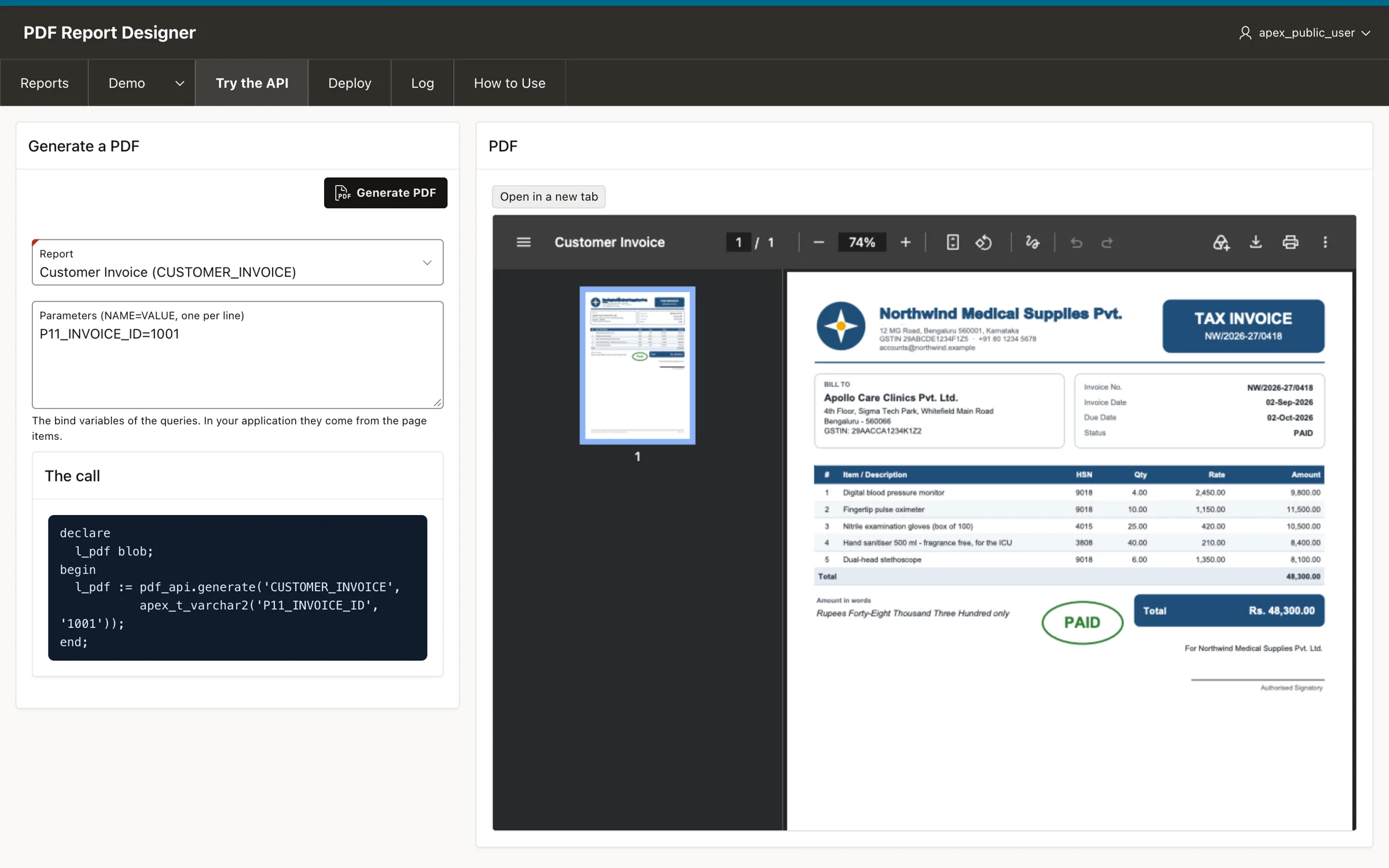The height and width of the screenshot is (868, 1389).
Task: Open the Report select list
Action: 238,262
